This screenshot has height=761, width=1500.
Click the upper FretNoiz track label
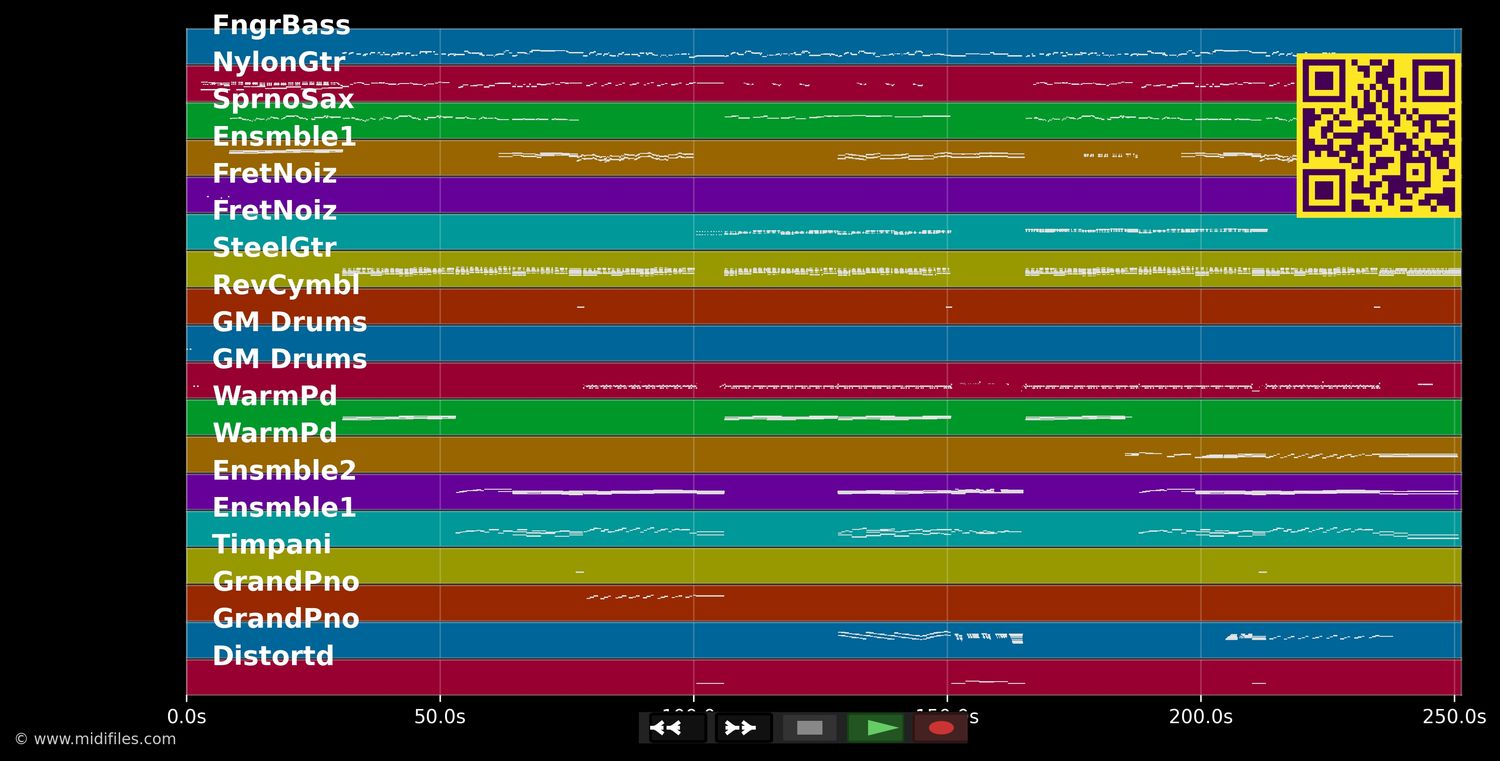[x=275, y=173]
